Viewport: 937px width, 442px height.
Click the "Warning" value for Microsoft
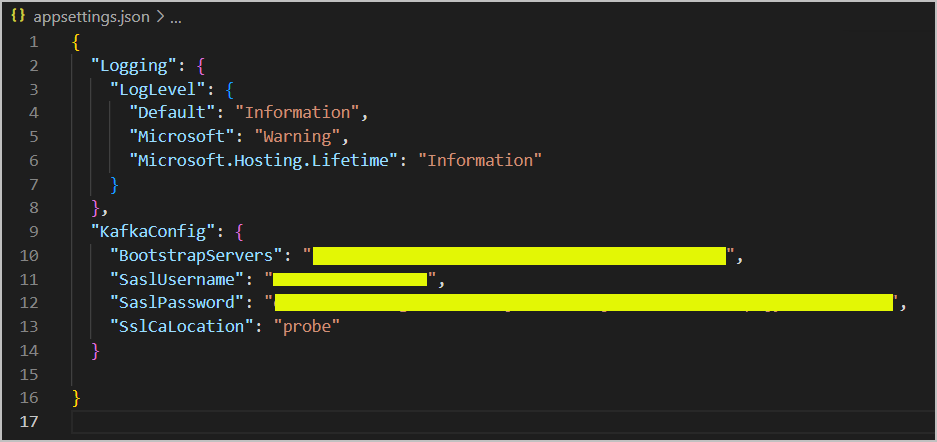[298, 136]
